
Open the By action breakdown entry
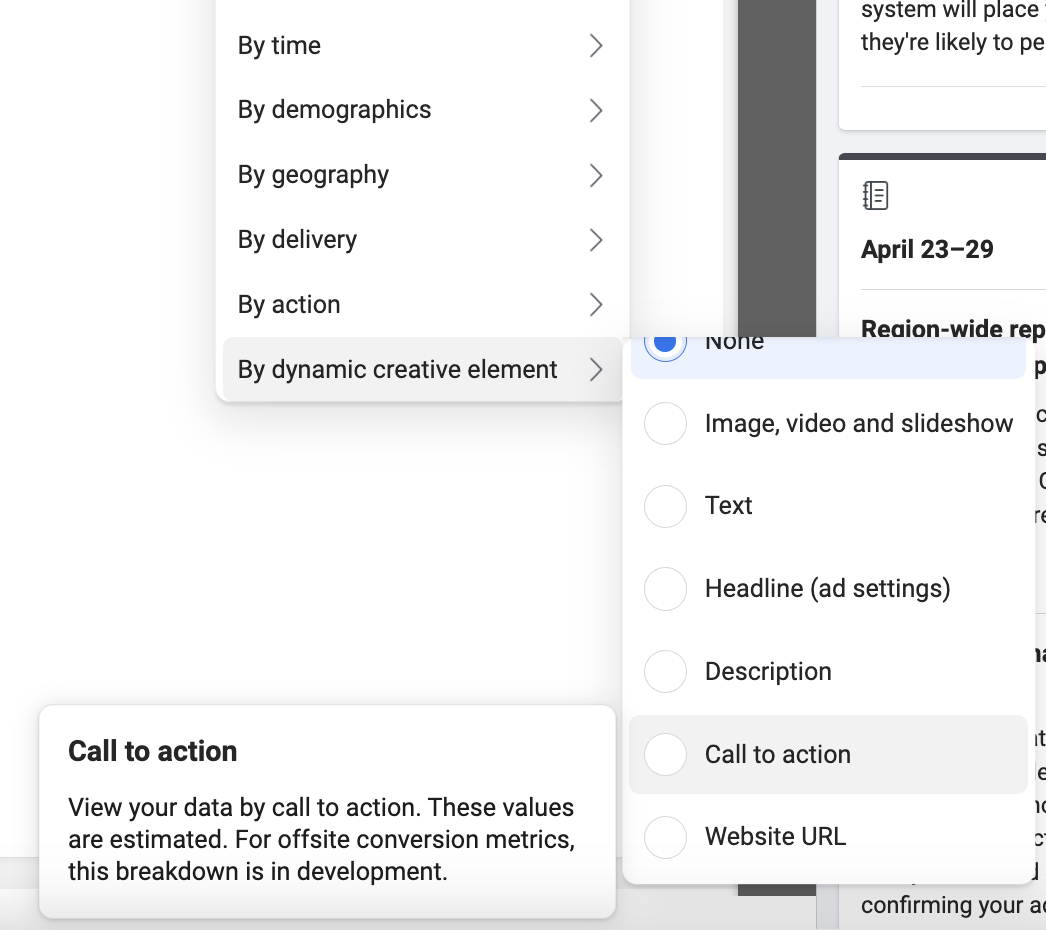[422, 305]
